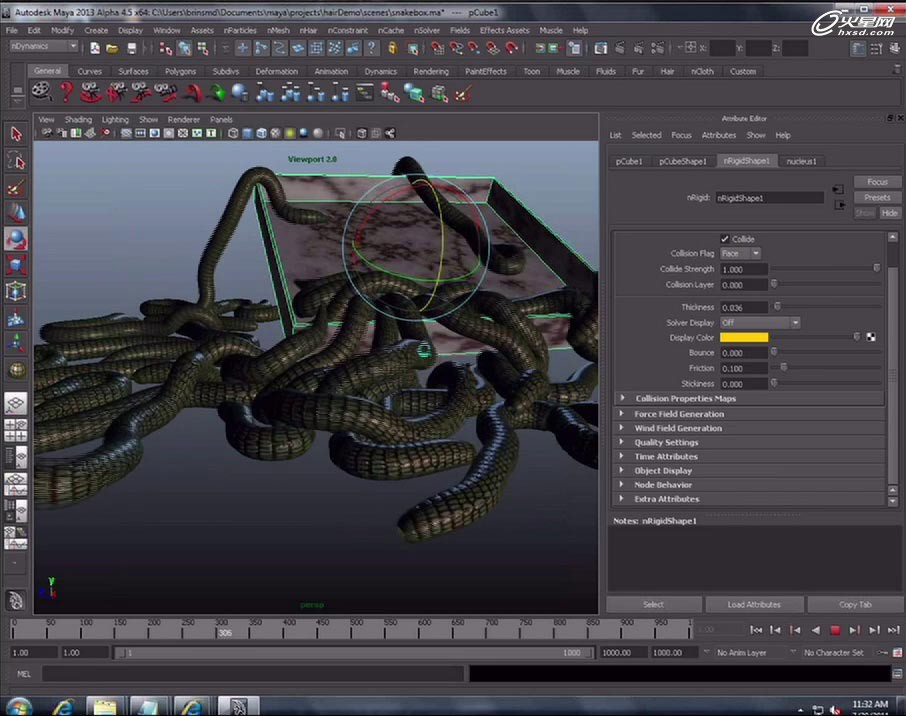
Task: Open the Renderer panel menu
Action: [x=183, y=119]
